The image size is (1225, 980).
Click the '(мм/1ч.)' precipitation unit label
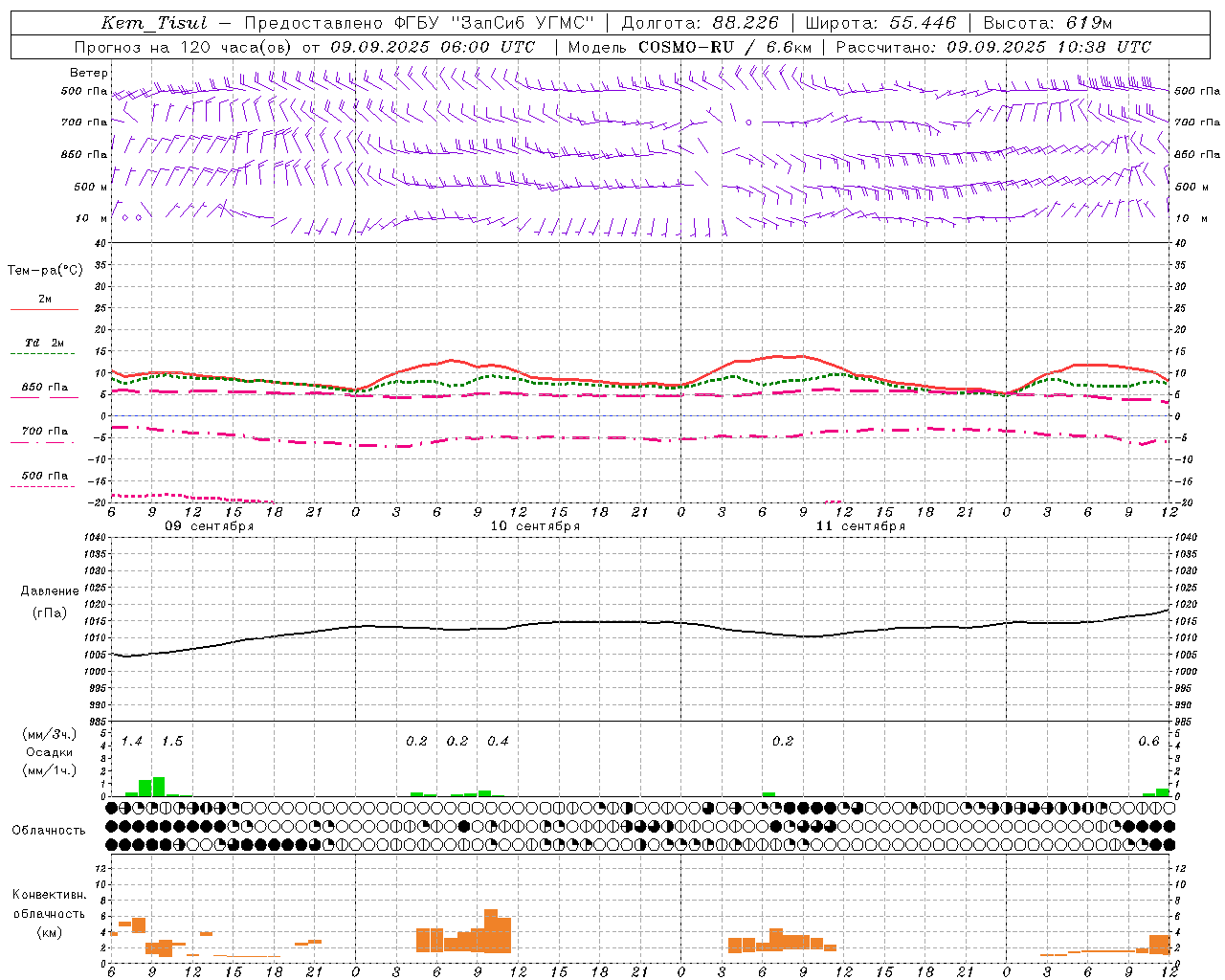click(x=49, y=770)
